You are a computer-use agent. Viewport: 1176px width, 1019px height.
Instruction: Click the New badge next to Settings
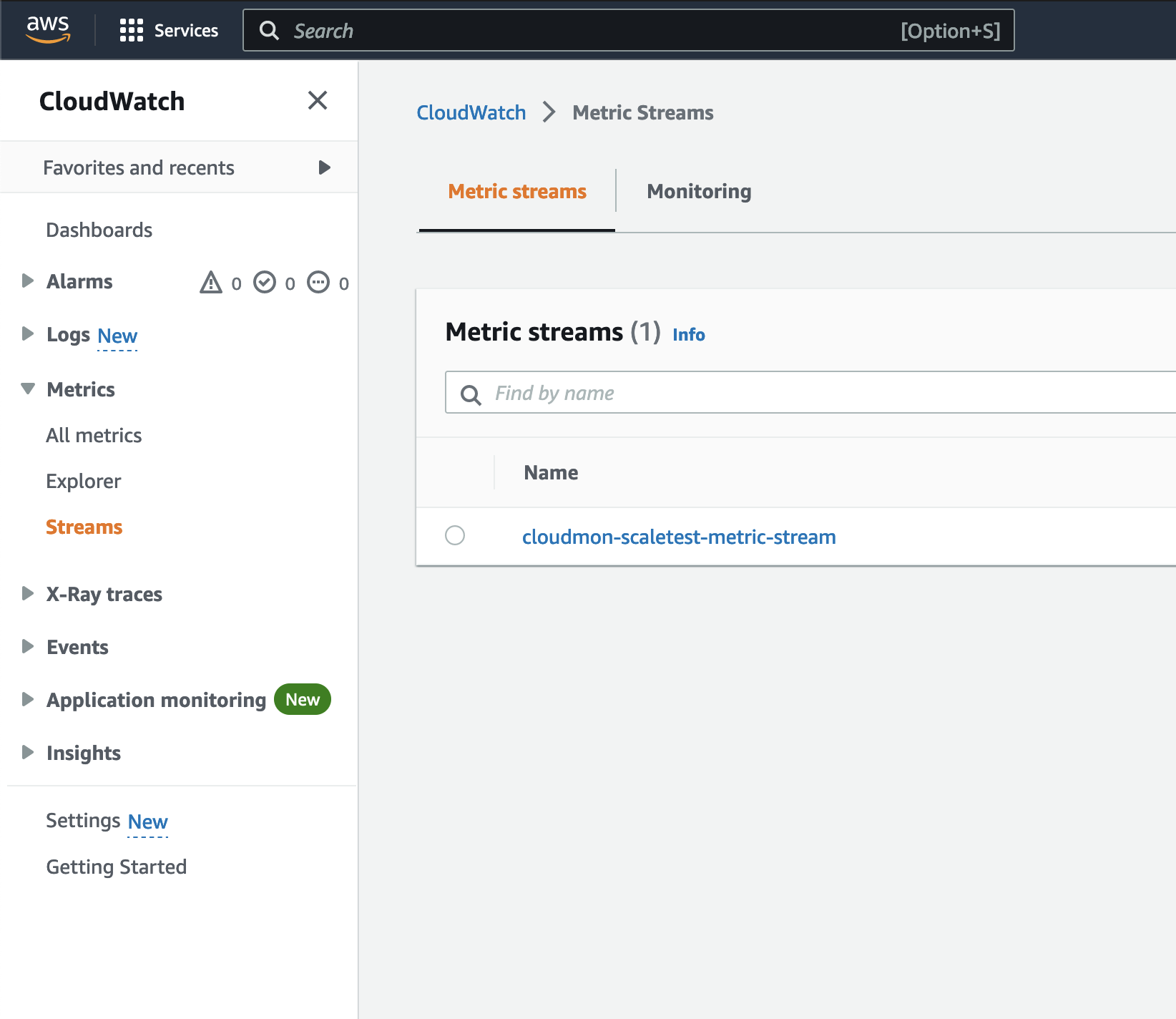click(148, 821)
